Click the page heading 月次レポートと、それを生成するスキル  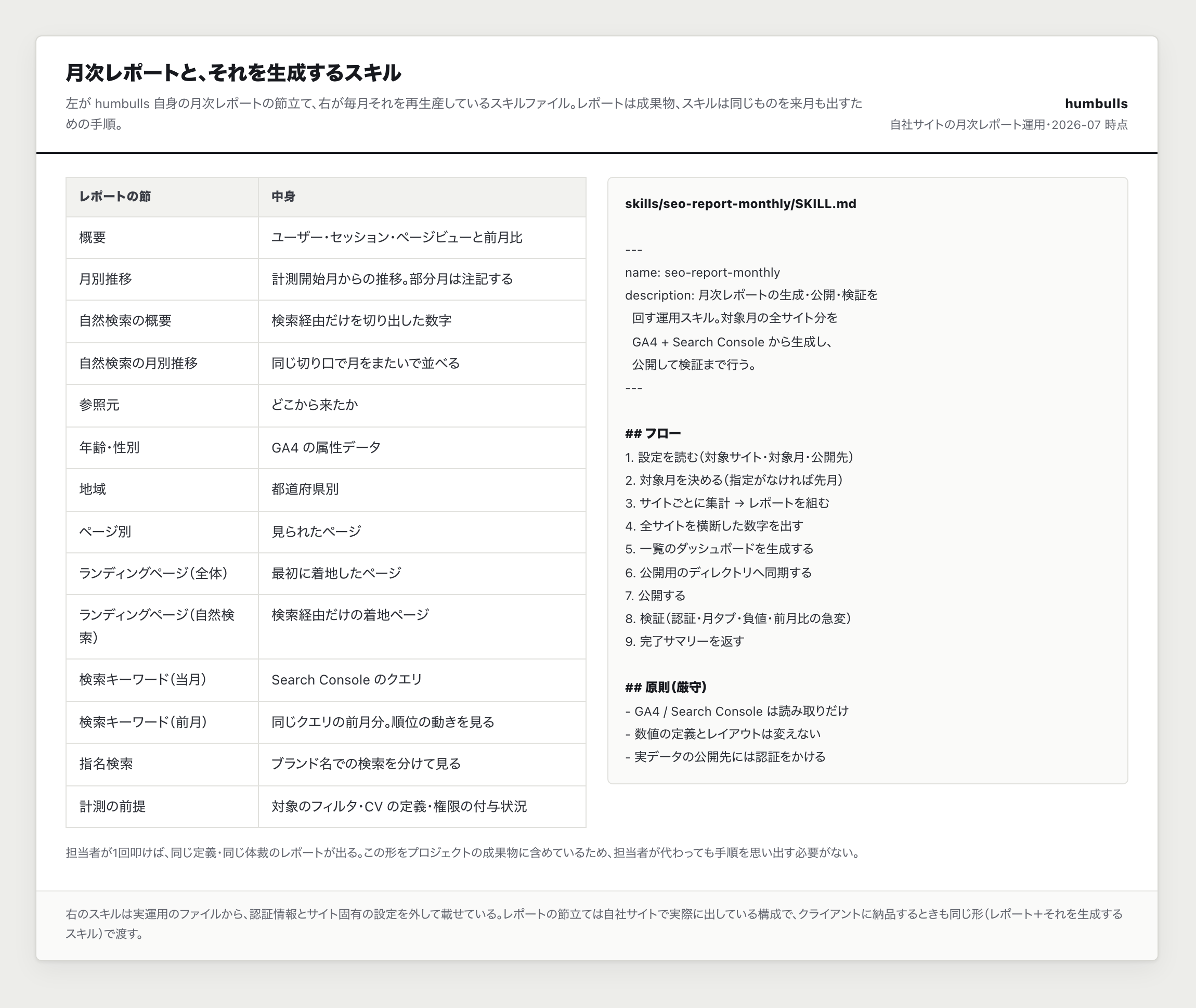[x=233, y=73]
